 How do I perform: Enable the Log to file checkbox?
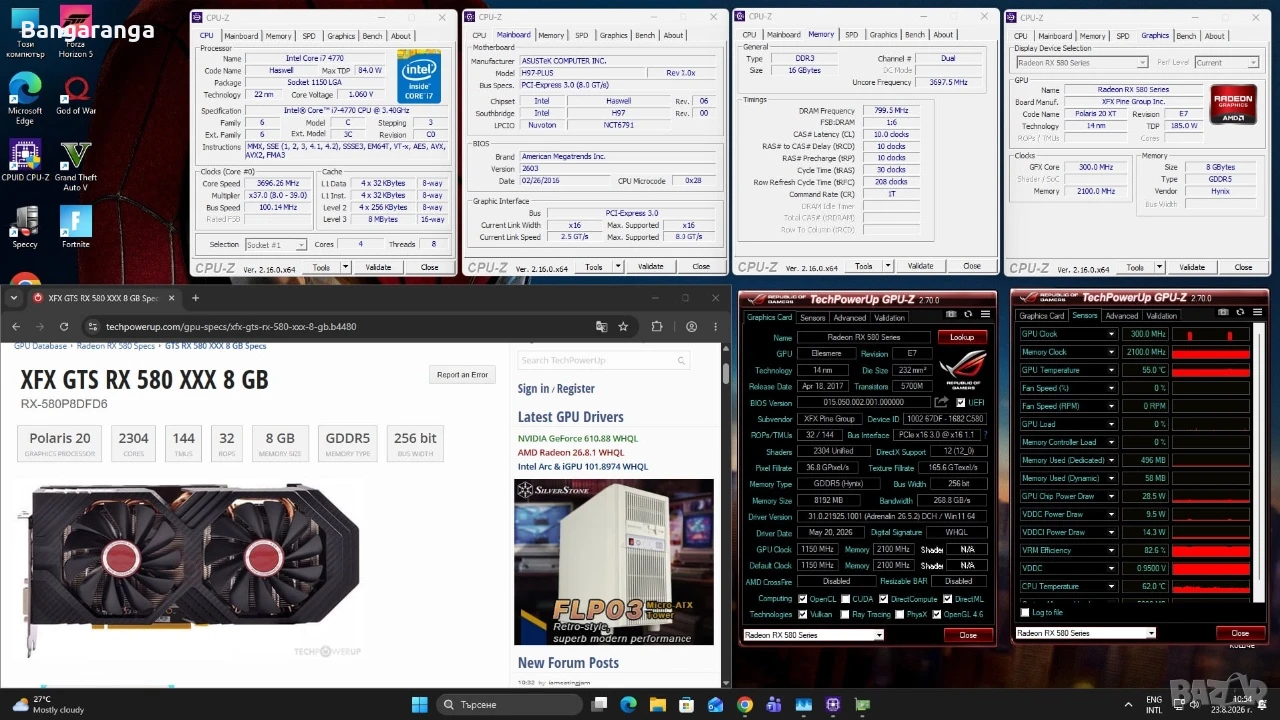(1024, 612)
